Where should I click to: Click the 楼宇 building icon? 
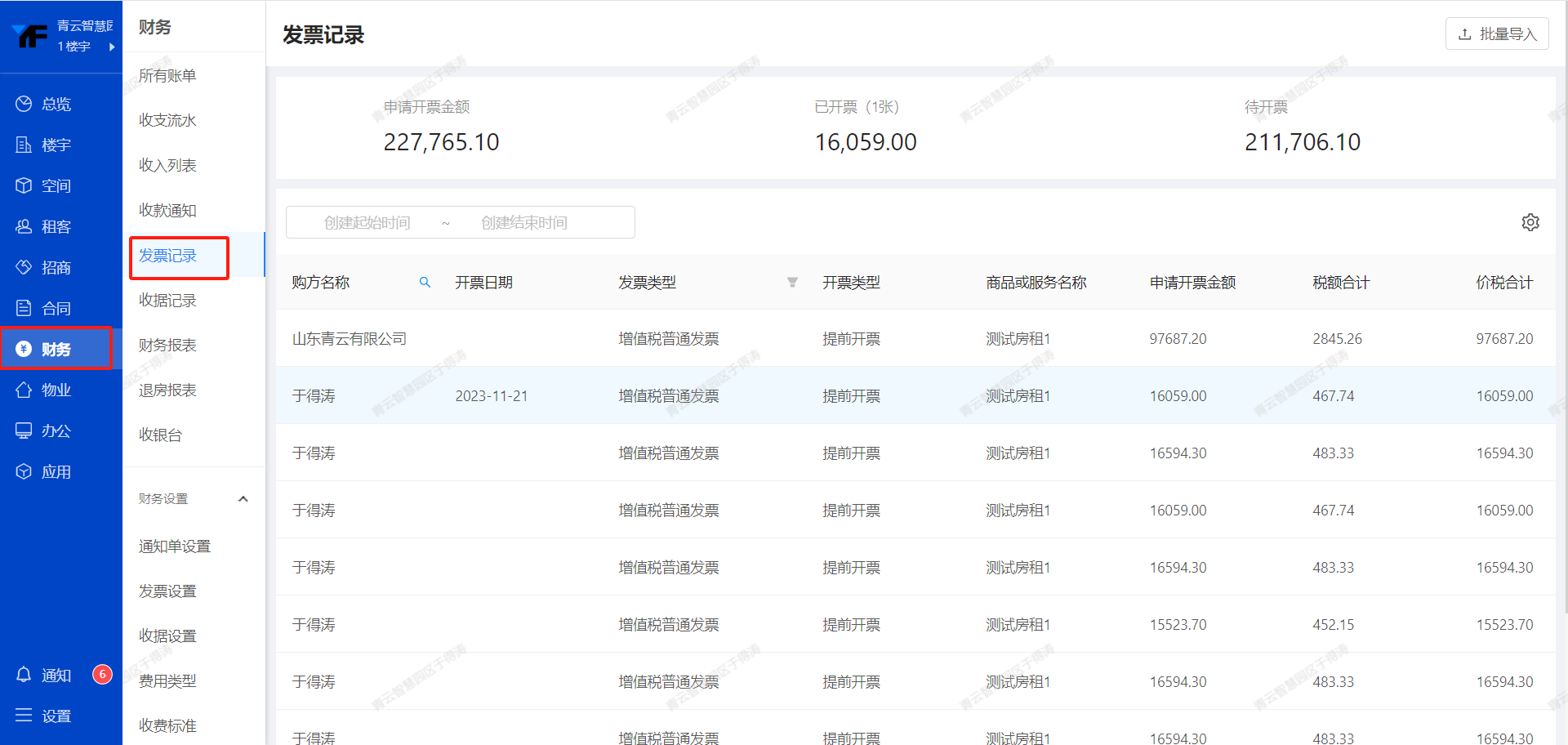point(24,145)
